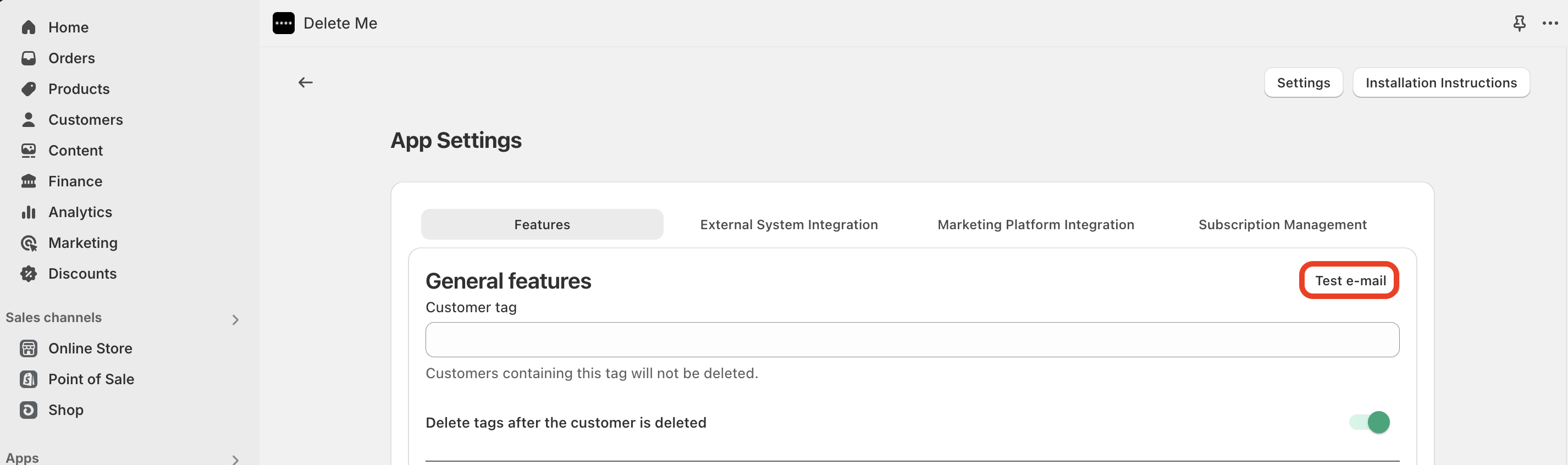
Task: Click the Delete Me app logo
Action: (x=284, y=23)
